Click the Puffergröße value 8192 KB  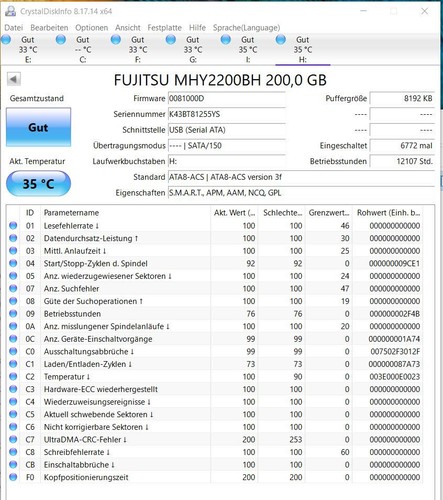point(402,99)
